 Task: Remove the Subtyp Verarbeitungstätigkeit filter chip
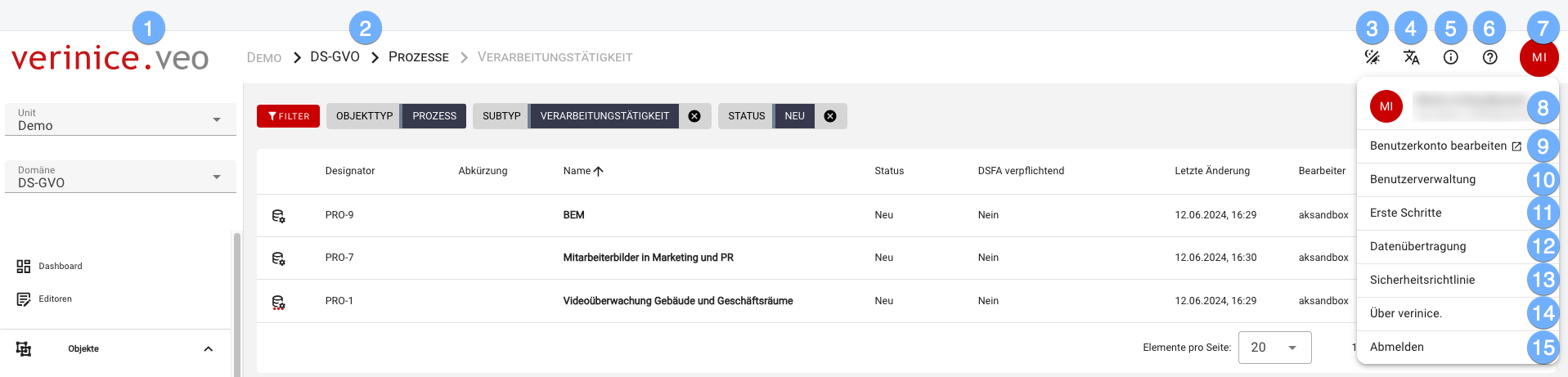pos(694,116)
